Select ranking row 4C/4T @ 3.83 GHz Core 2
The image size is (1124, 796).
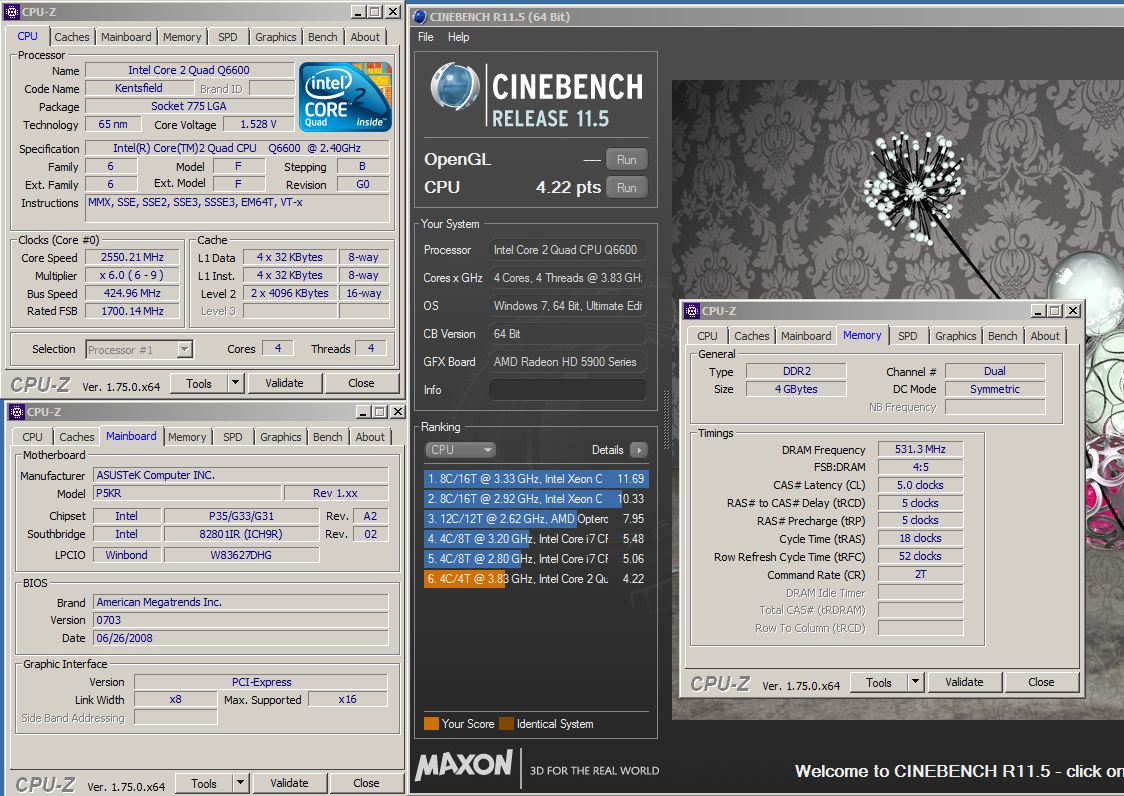pos(536,579)
